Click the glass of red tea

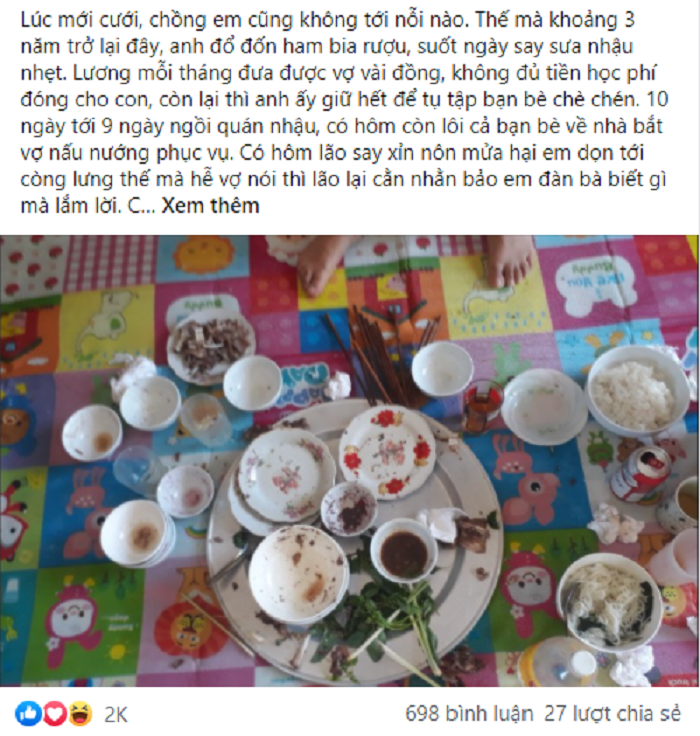pos(482,406)
